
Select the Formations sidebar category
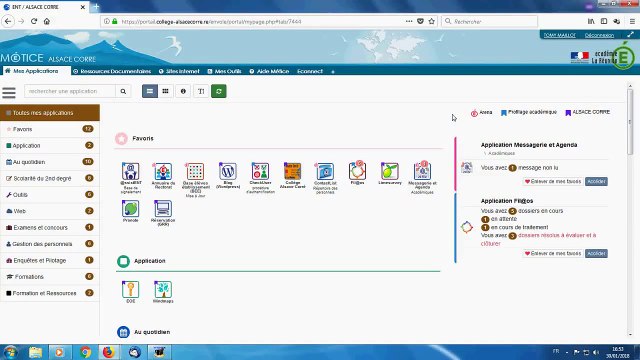(x=50, y=276)
